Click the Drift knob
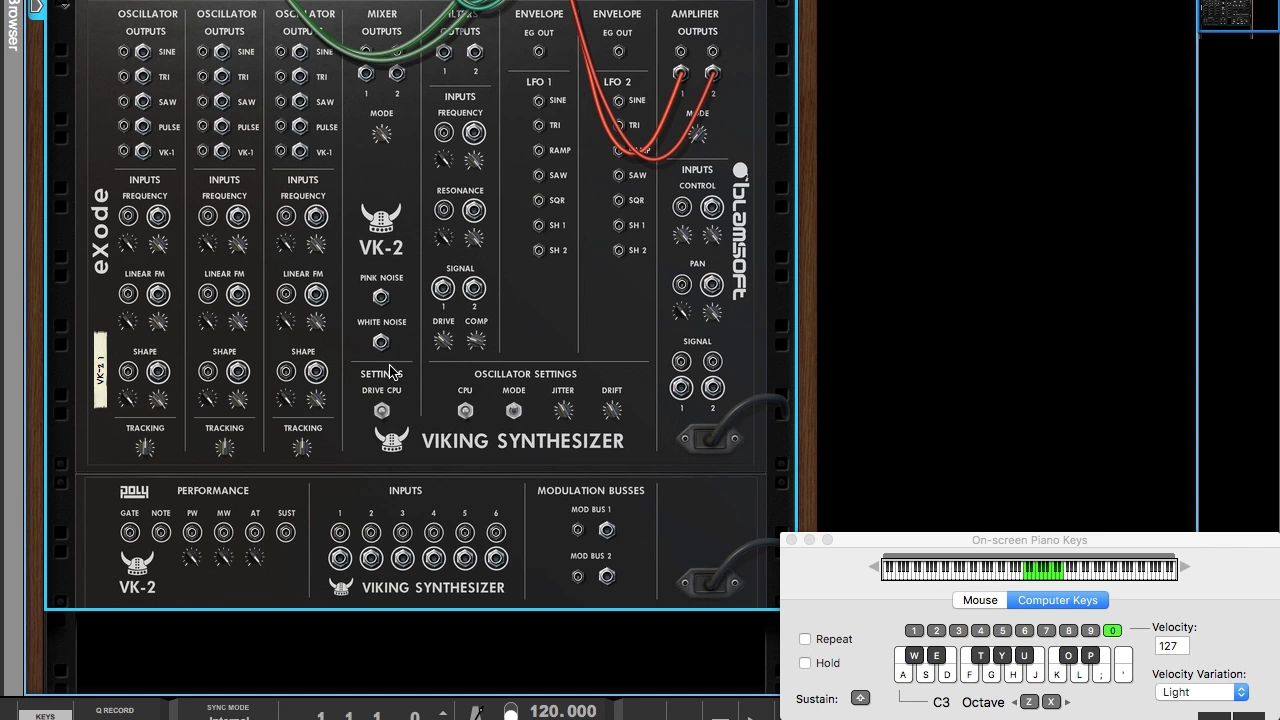The image size is (1280, 720). click(612, 411)
